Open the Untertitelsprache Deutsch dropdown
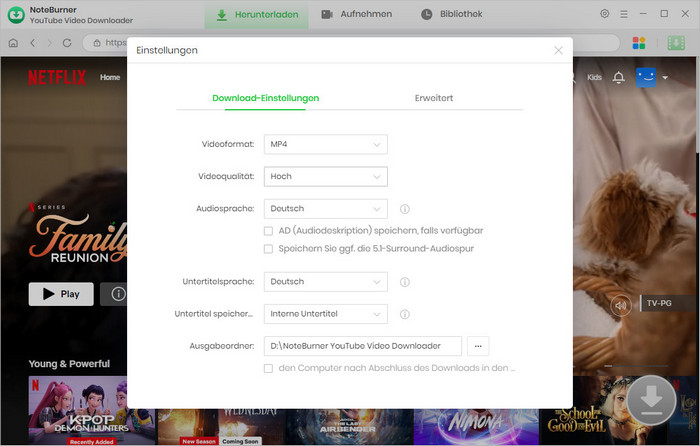The image size is (700, 446). tap(325, 282)
